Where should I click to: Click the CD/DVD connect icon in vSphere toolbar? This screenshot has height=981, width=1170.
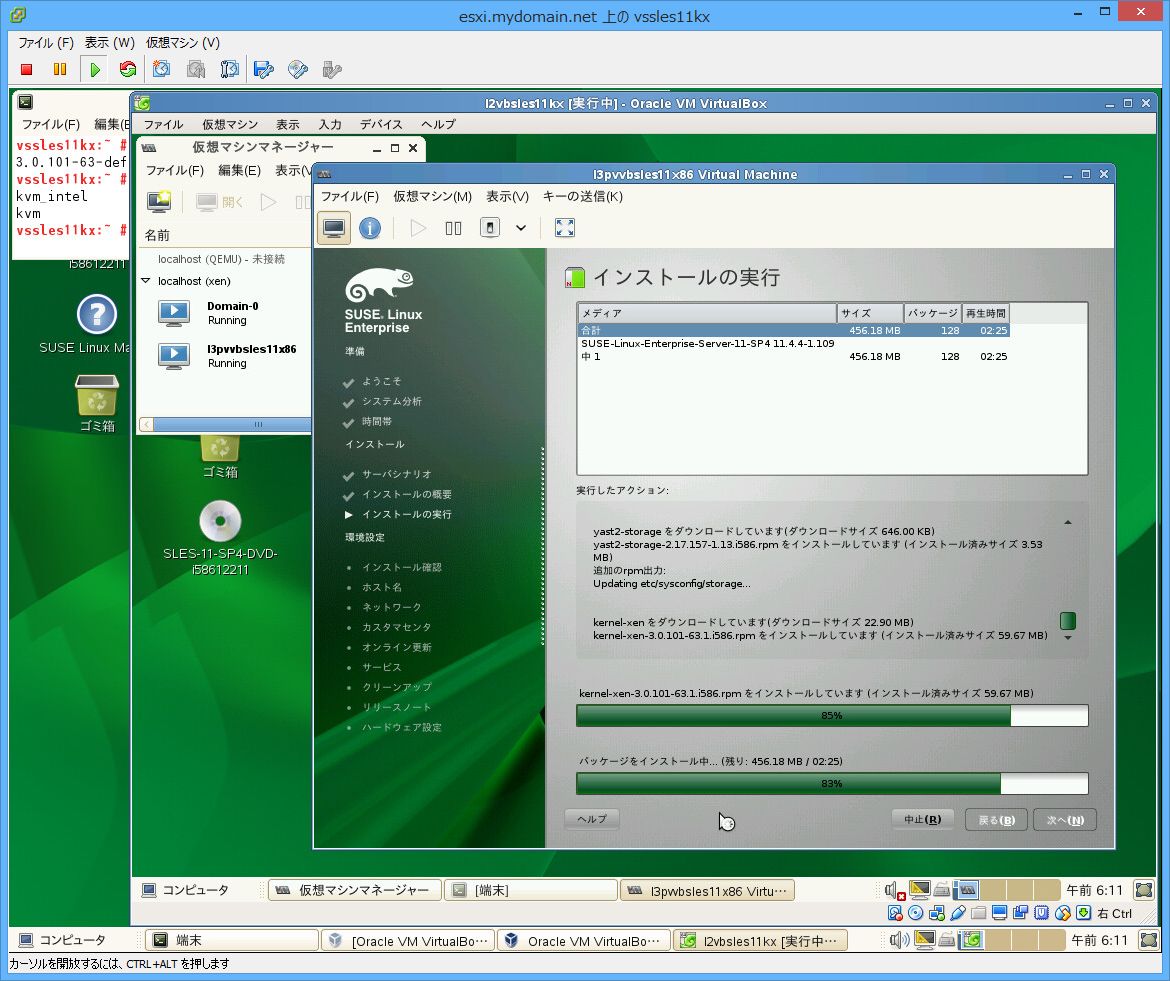coord(298,69)
